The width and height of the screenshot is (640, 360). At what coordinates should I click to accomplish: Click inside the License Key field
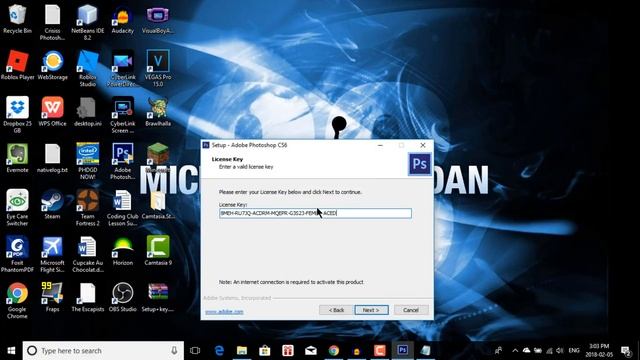(315, 213)
